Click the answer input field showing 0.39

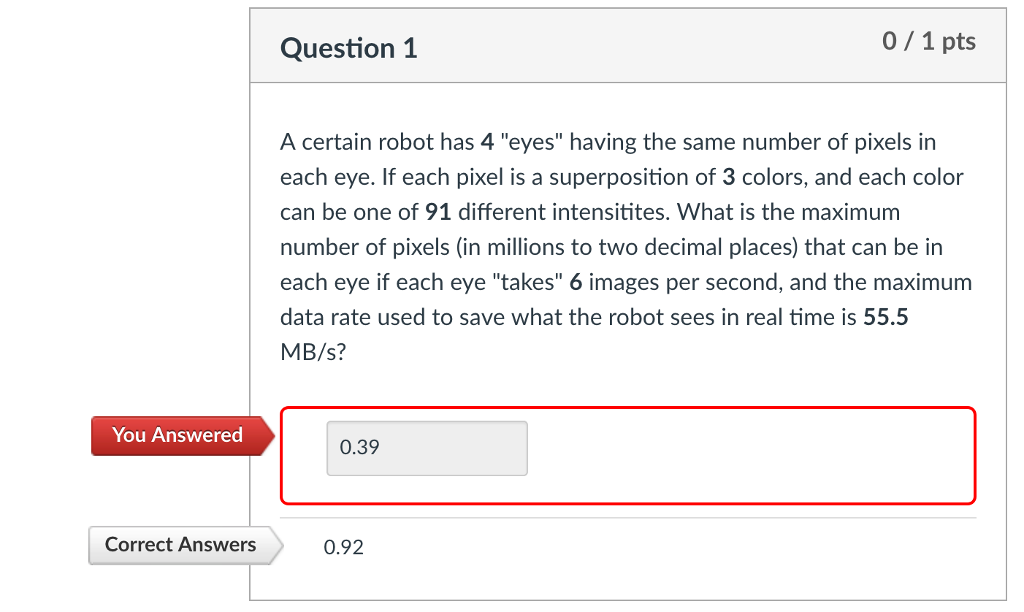426,448
